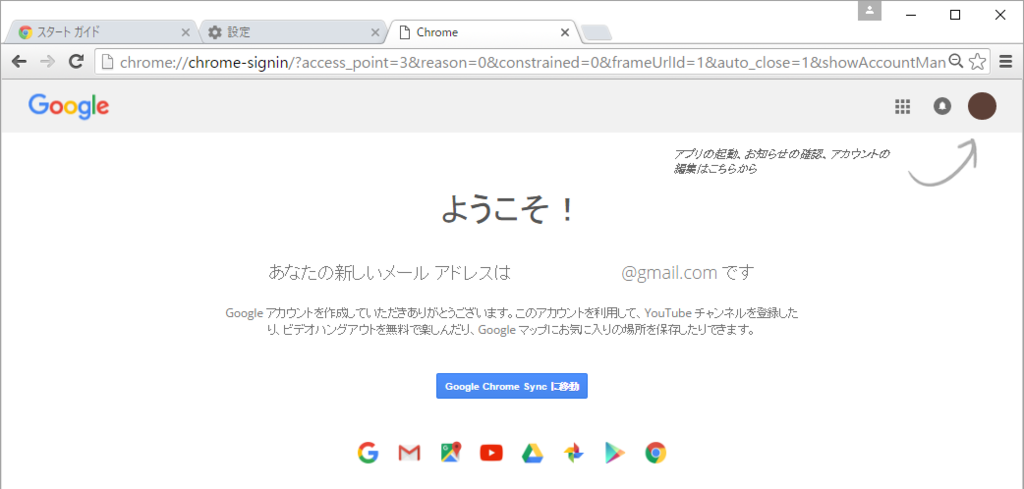Minimize the Chrome window
Viewport: 1024px width, 489px height.
coord(911,15)
